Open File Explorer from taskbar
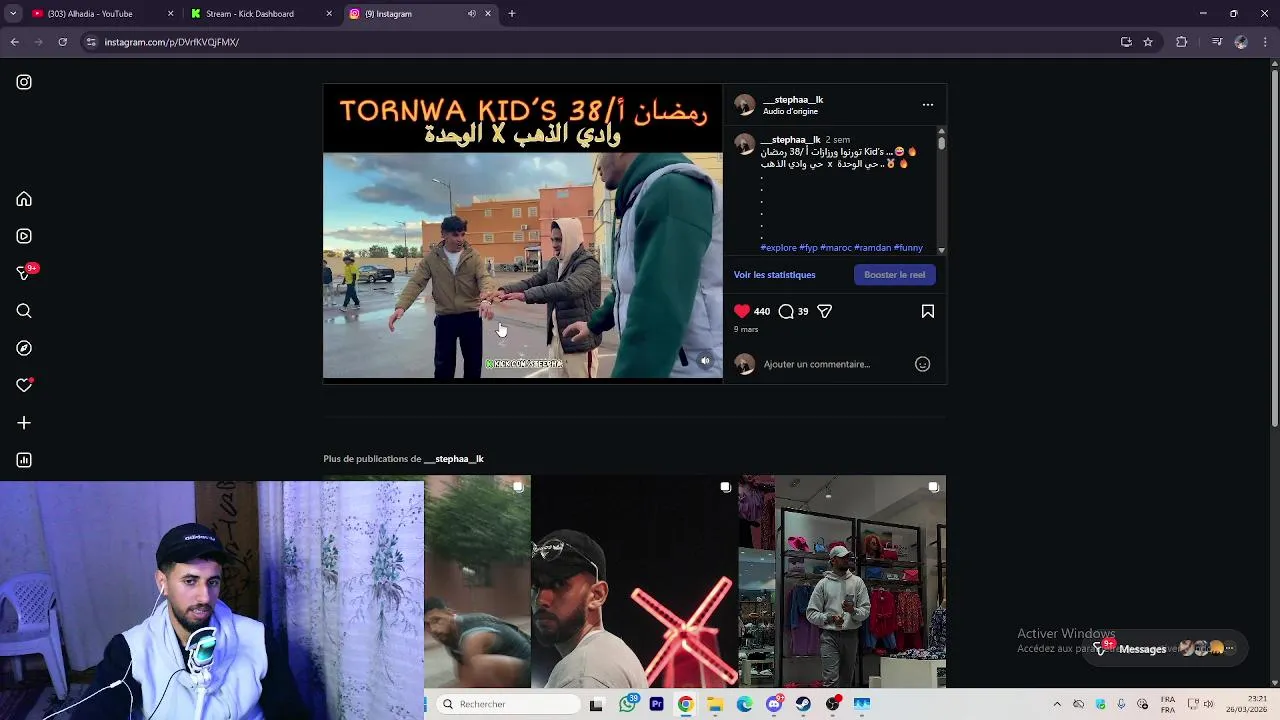Screen dimensions: 1280x720 click(x=715, y=704)
